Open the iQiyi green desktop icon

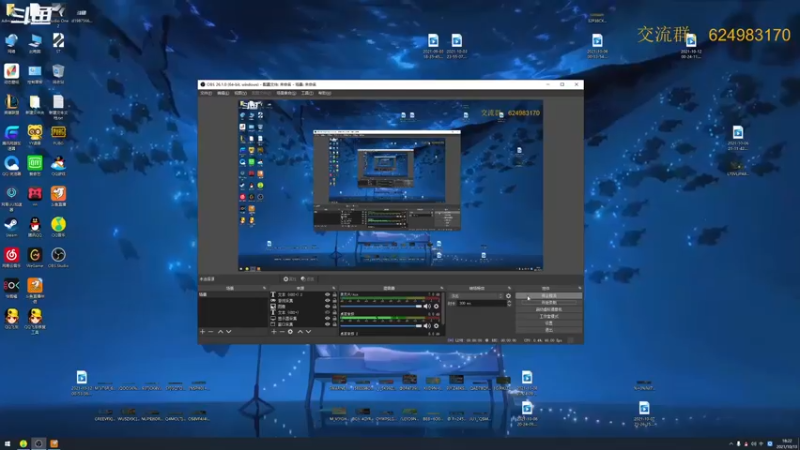(x=35, y=166)
